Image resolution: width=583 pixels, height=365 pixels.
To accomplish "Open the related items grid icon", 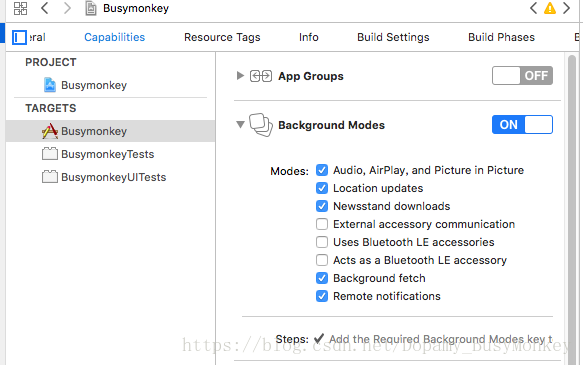I will point(20,8).
